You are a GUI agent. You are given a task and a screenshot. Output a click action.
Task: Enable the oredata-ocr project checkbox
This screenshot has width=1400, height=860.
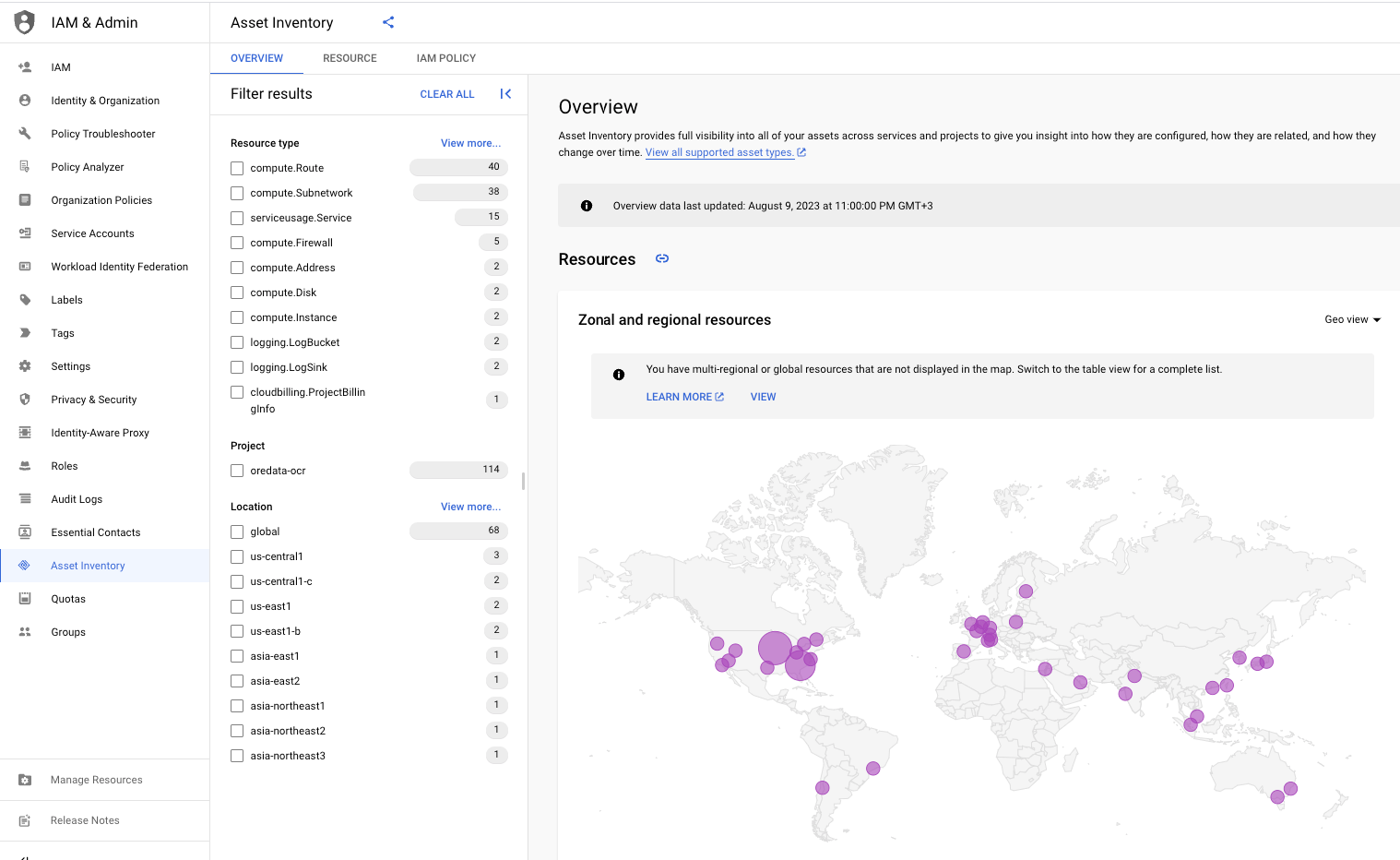(x=237, y=472)
